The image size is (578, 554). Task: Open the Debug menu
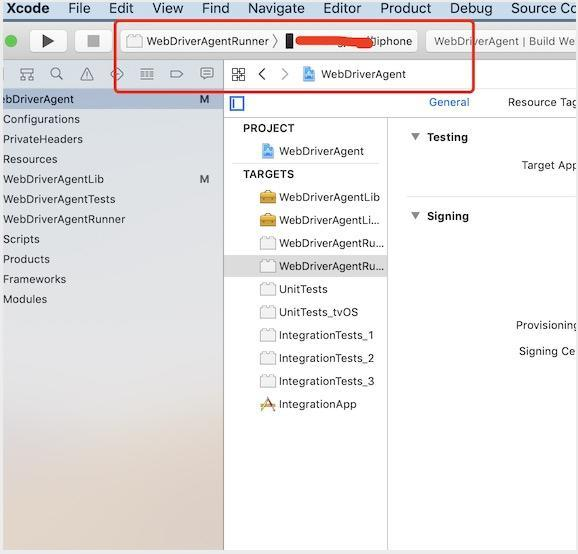point(471,8)
